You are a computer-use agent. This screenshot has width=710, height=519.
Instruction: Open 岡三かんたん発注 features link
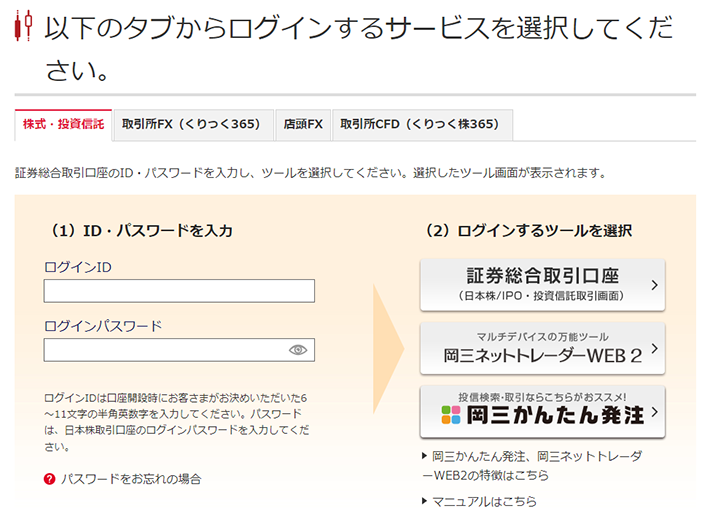coord(532,466)
